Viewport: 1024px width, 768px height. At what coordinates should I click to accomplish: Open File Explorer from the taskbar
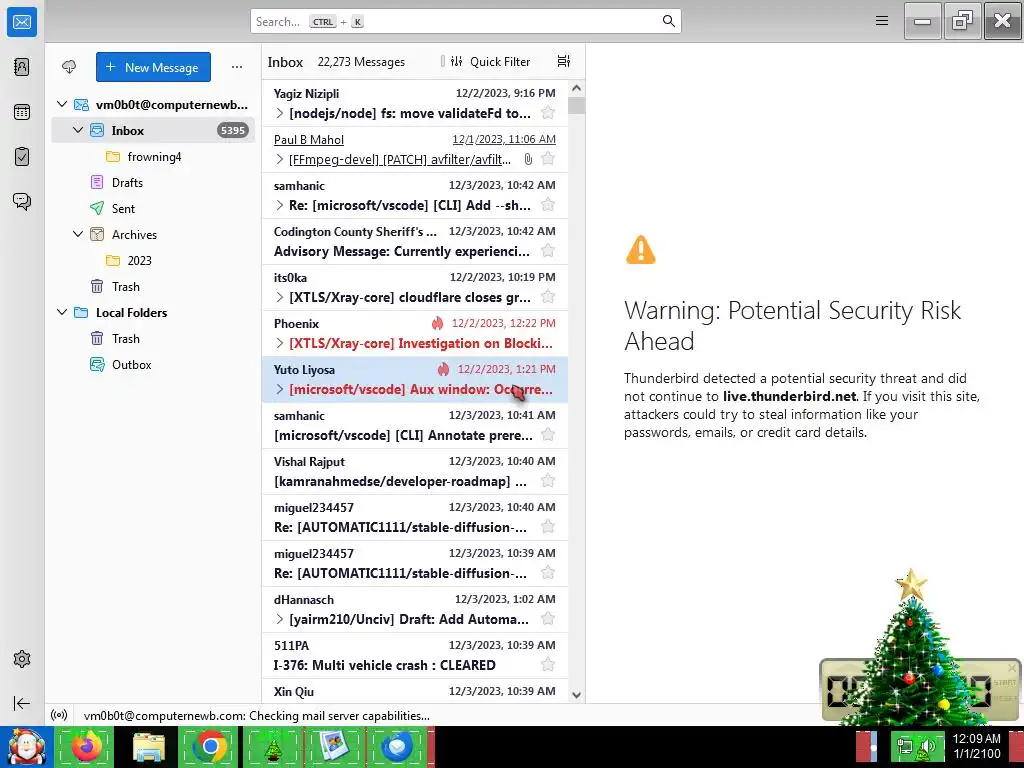148,746
